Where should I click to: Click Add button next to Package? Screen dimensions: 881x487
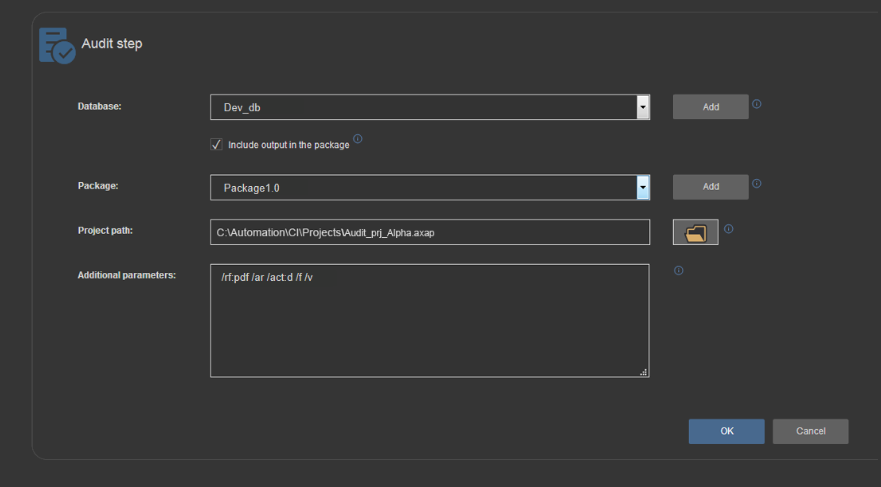tap(711, 186)
